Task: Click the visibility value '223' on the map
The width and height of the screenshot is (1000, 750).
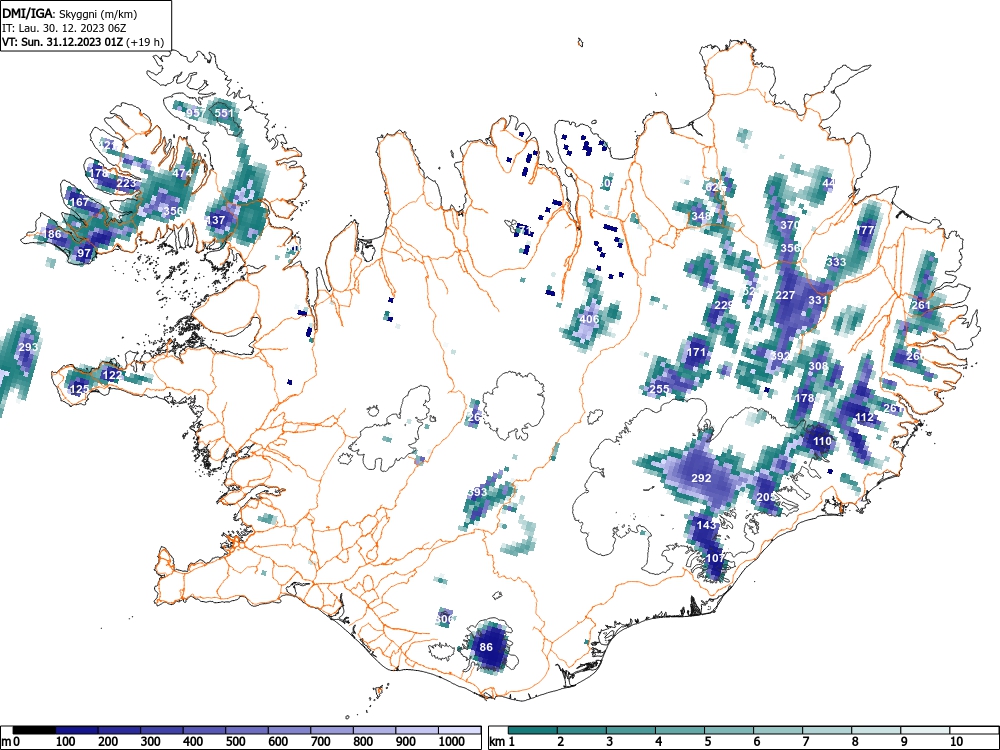Action: click(x=126, y=184)
